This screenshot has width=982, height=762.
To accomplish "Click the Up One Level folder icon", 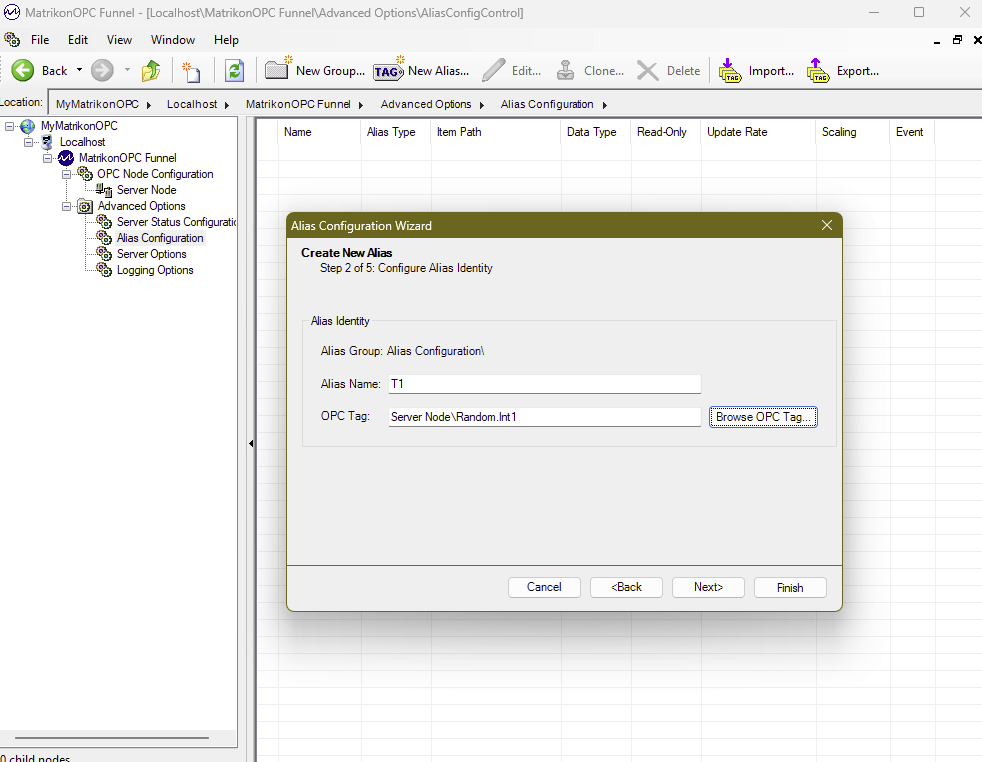I will tap(151, 71).
